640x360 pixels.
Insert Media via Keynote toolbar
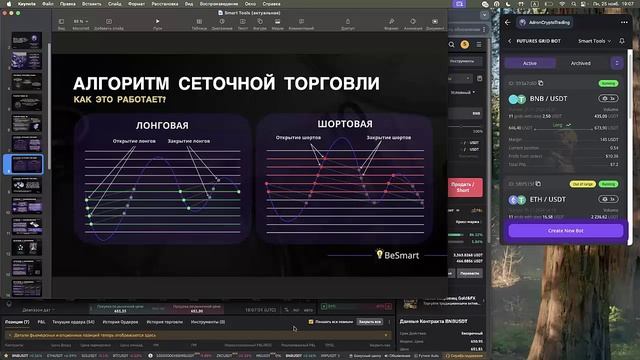coord(278,21)
